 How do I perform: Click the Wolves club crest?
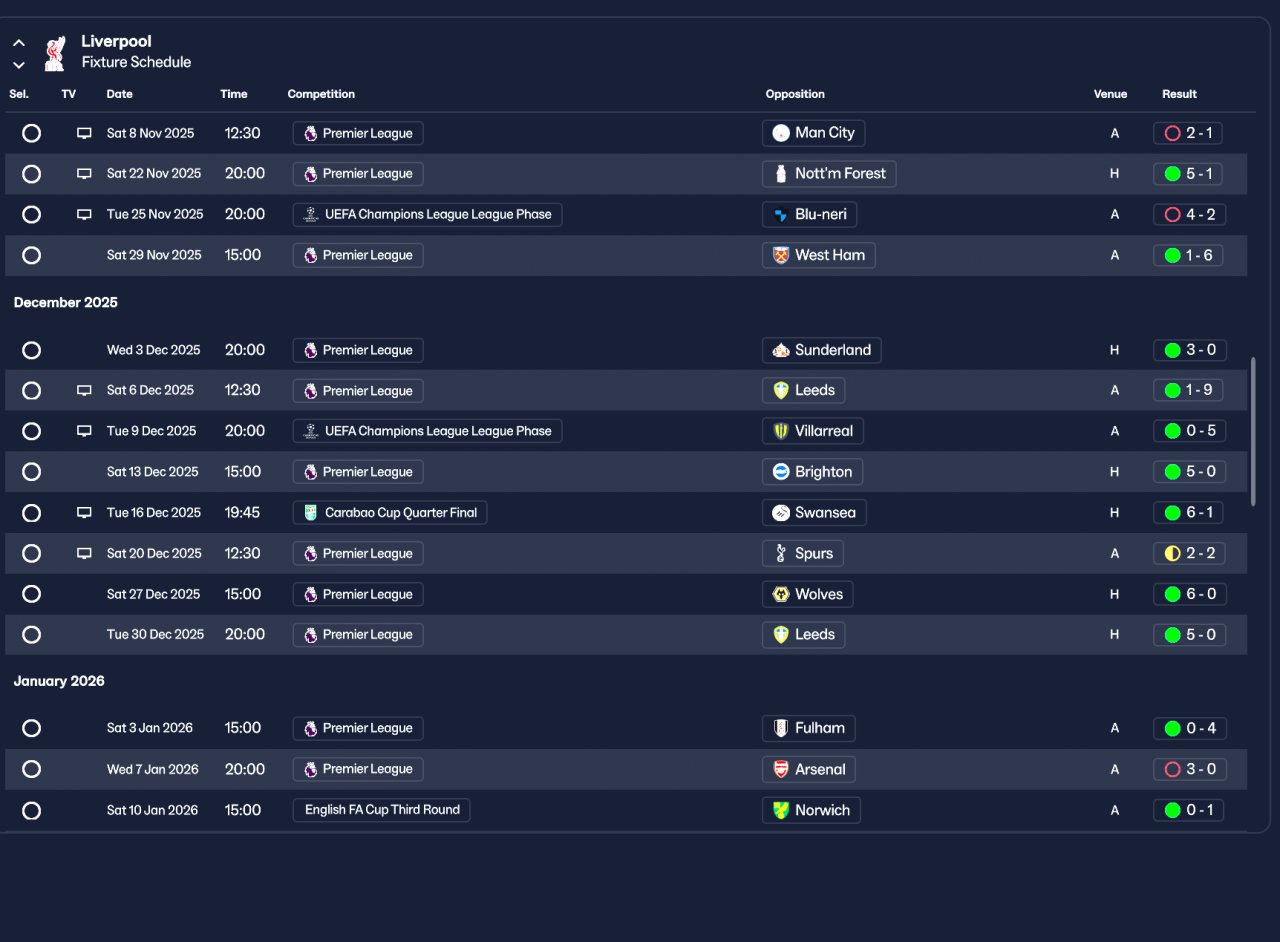coord(781,594)
